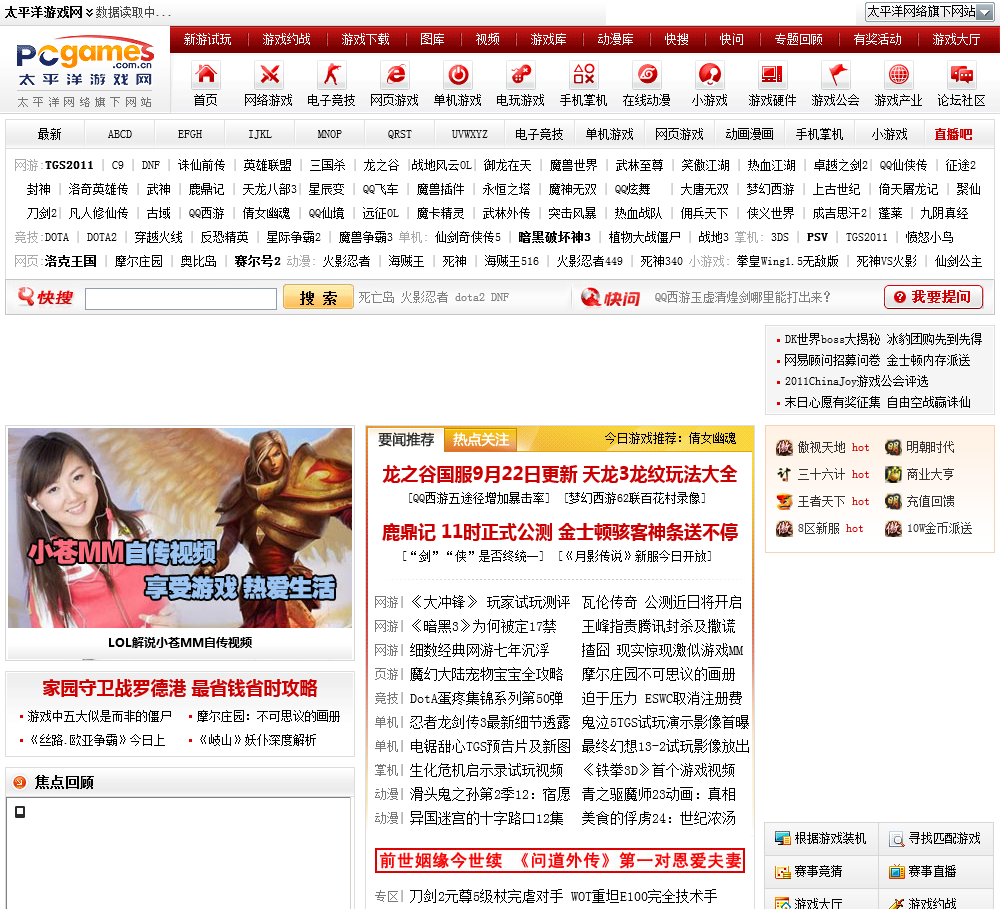Select the 专题回顾 menu item
The height and width of the screenshot is (909, 1000).
click(798, 40)
